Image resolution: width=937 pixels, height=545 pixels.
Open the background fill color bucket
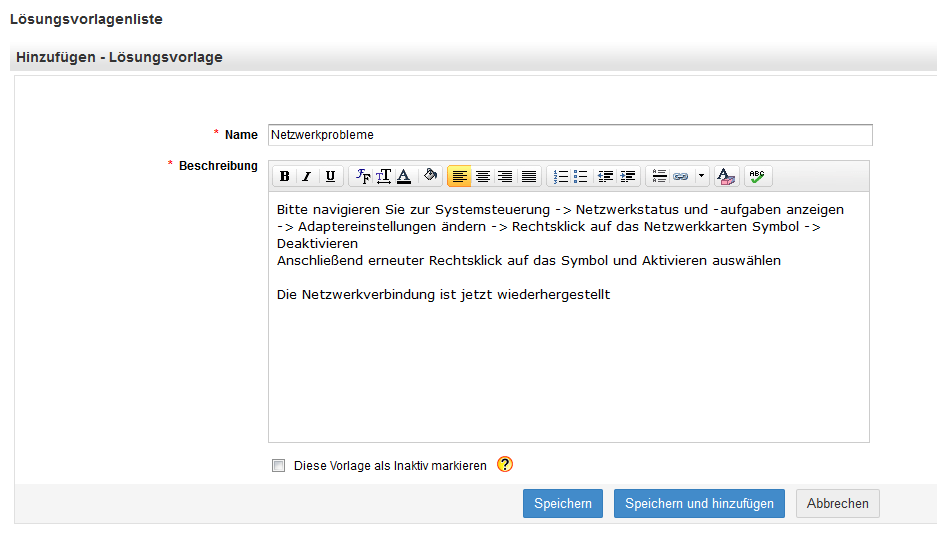[430, 176]
